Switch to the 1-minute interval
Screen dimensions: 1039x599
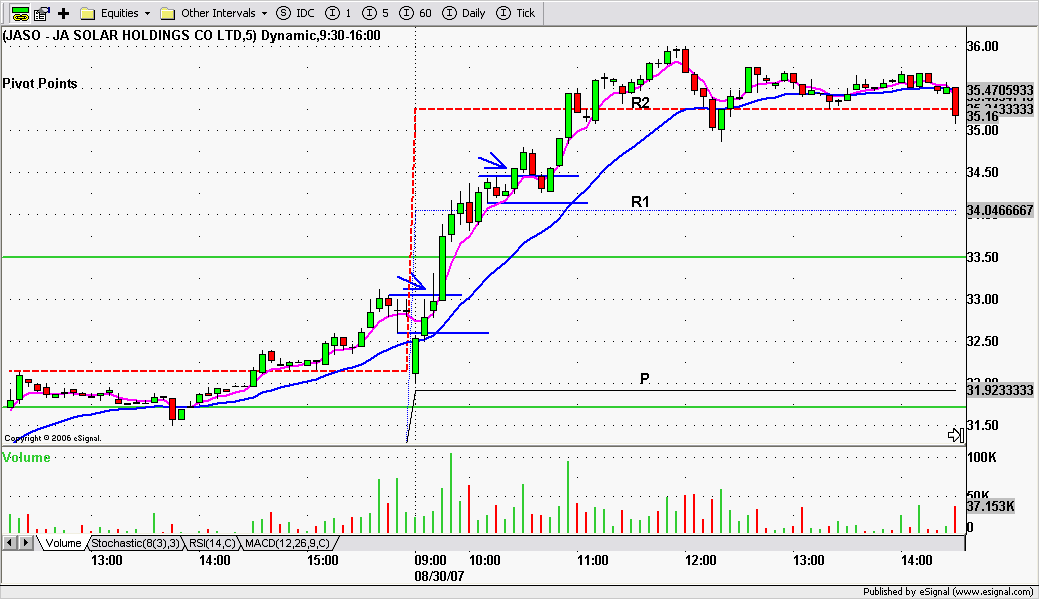click(x=339, y=13)
